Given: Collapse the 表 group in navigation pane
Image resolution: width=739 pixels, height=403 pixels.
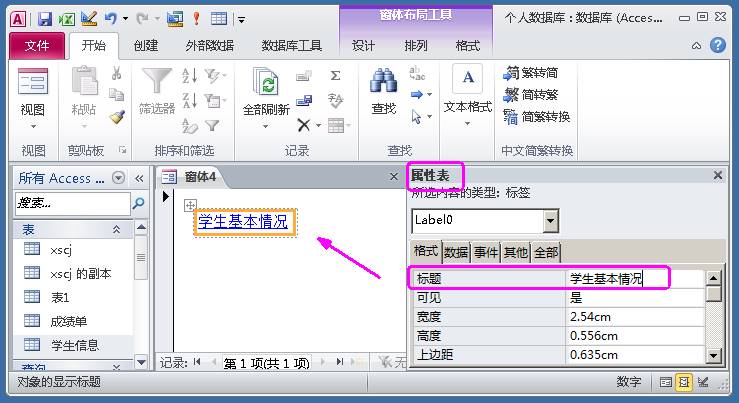Looking at the screenshot, I should click(x=116, y=230).
